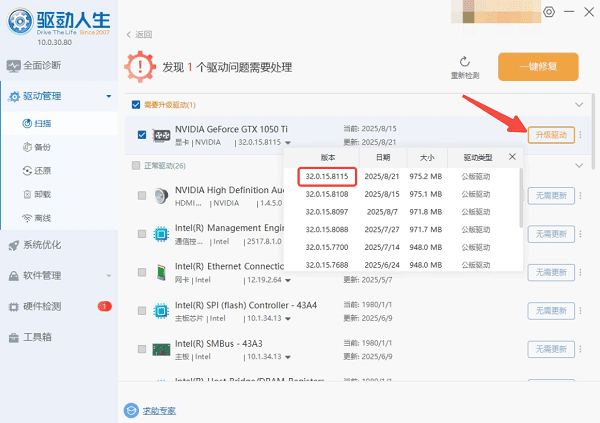Uncheck the NVIDIA GeForce GTX 1050 Ti checkbox
The height and width of the screenshot is (423, 600).
[141, 135]
